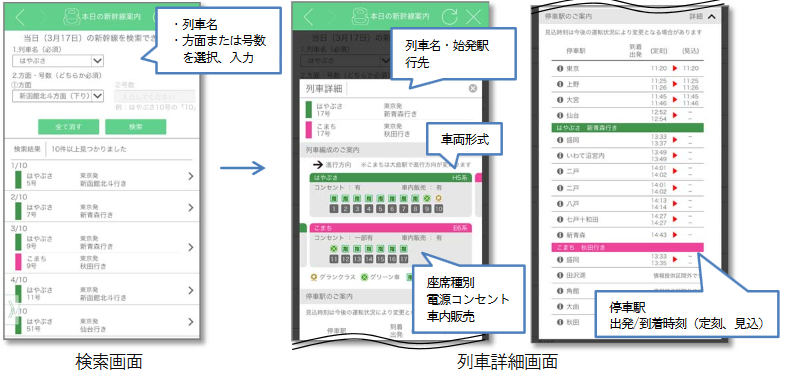
Task: Select the はやぶさ 17号 新青森行き row in 列車詳細
Action: click(x=390, y=110)
